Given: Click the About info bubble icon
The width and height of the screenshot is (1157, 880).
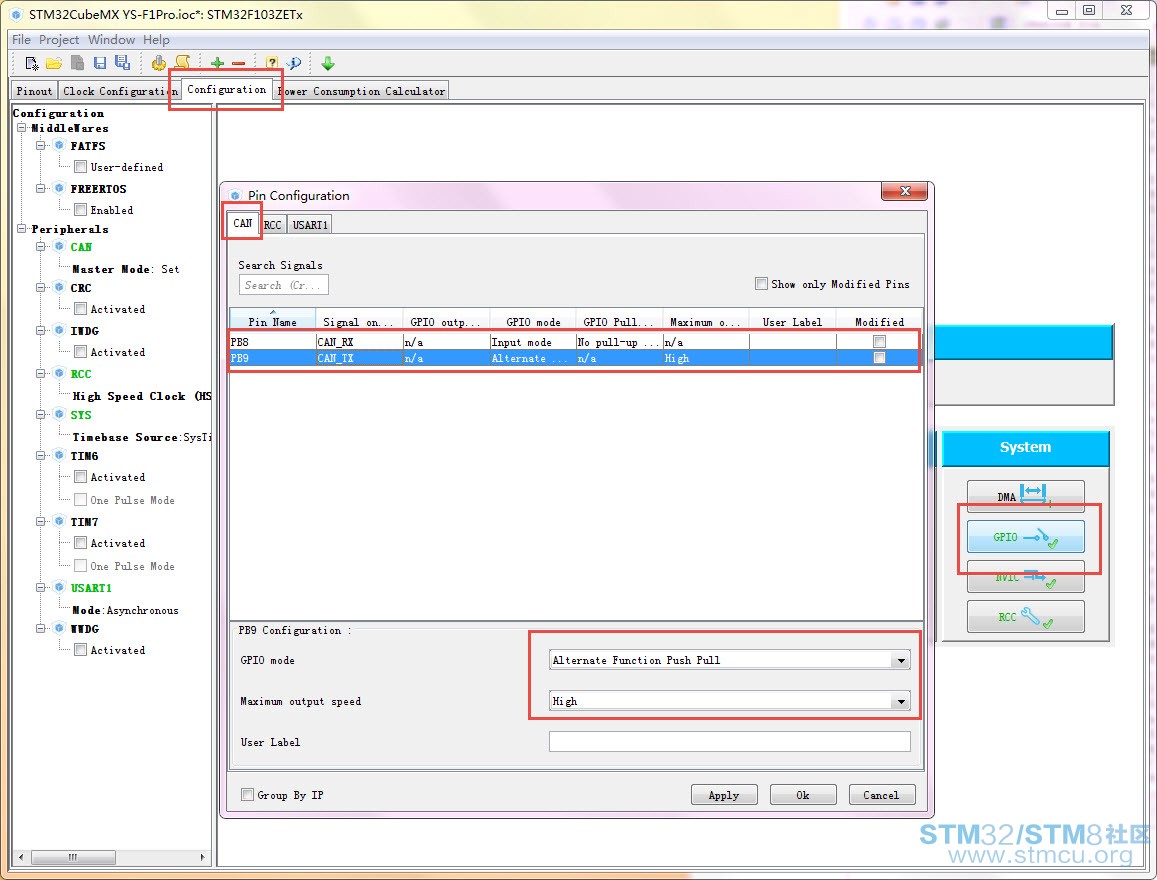Looking at the screenshot, I should [x=294, y=63].
